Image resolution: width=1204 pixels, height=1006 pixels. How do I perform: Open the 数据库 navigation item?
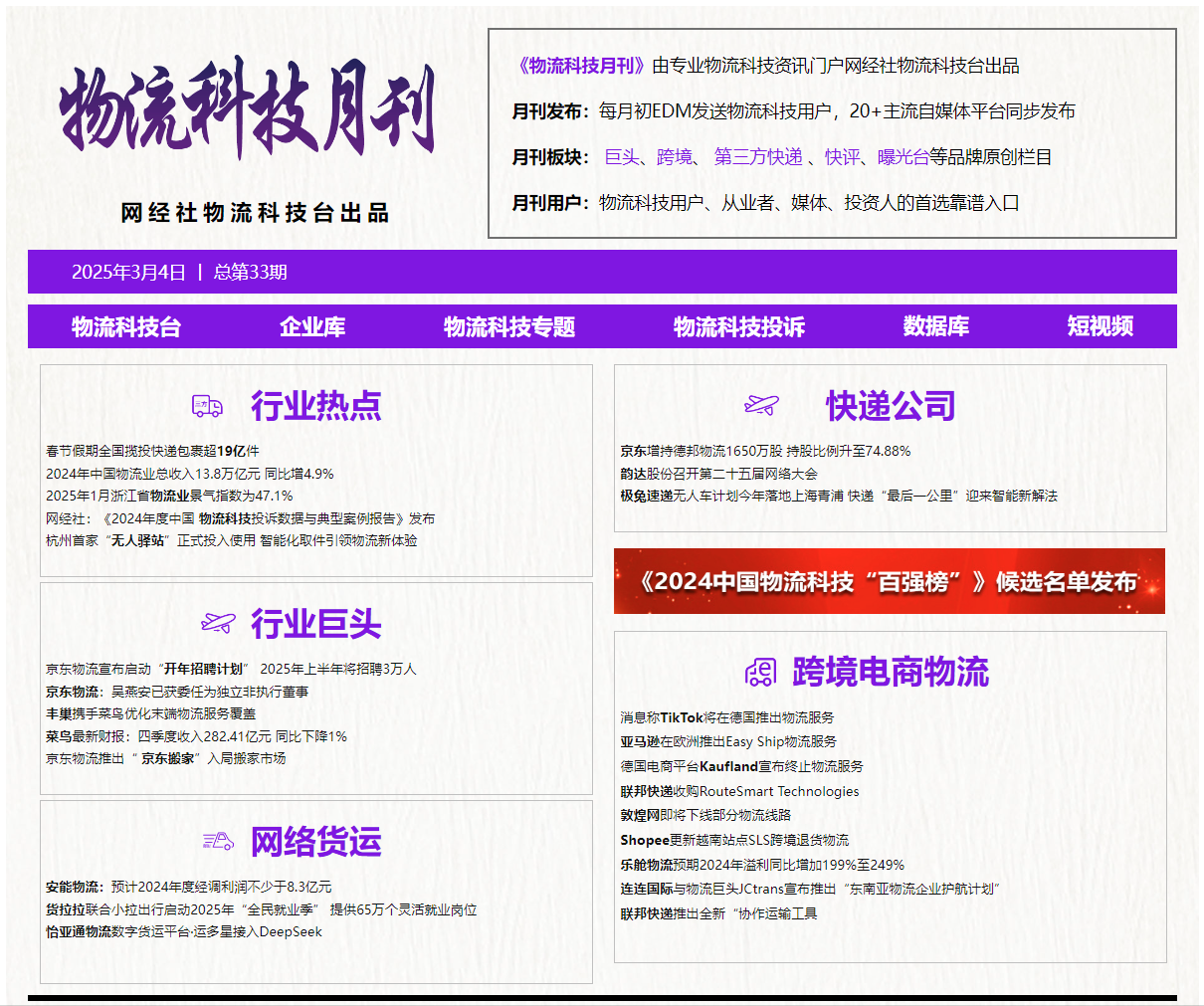coord(936,326)
